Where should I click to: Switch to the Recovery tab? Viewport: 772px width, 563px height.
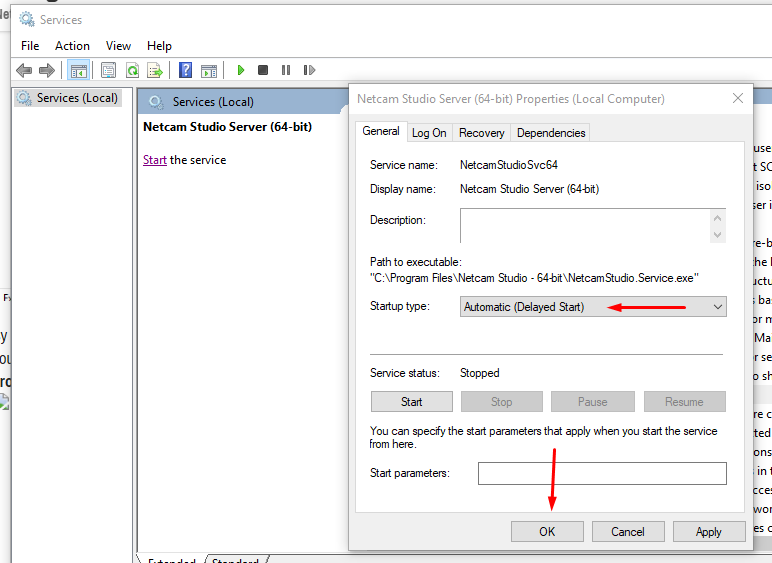point(482,133)
